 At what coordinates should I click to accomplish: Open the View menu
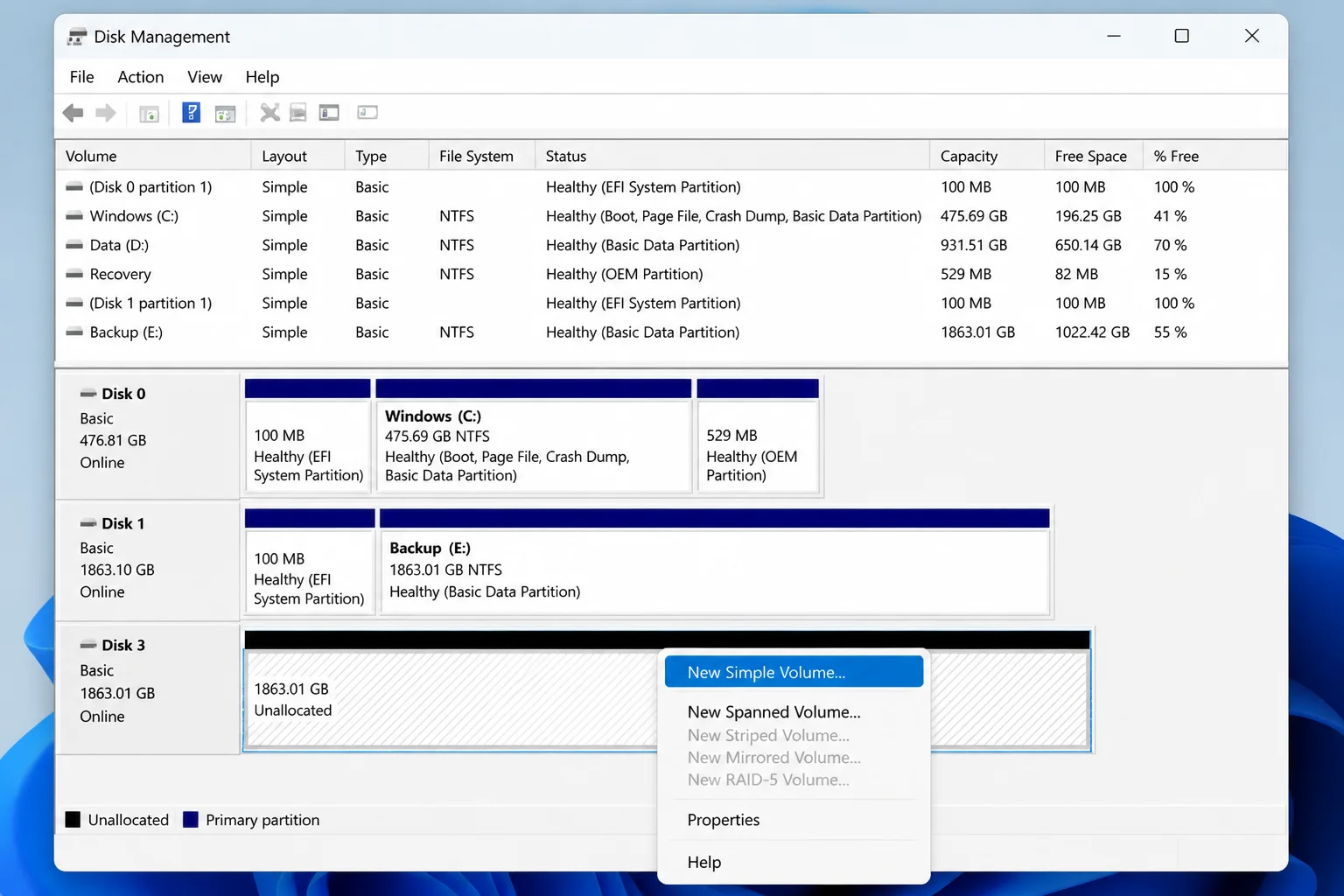(x=205, y=77)
